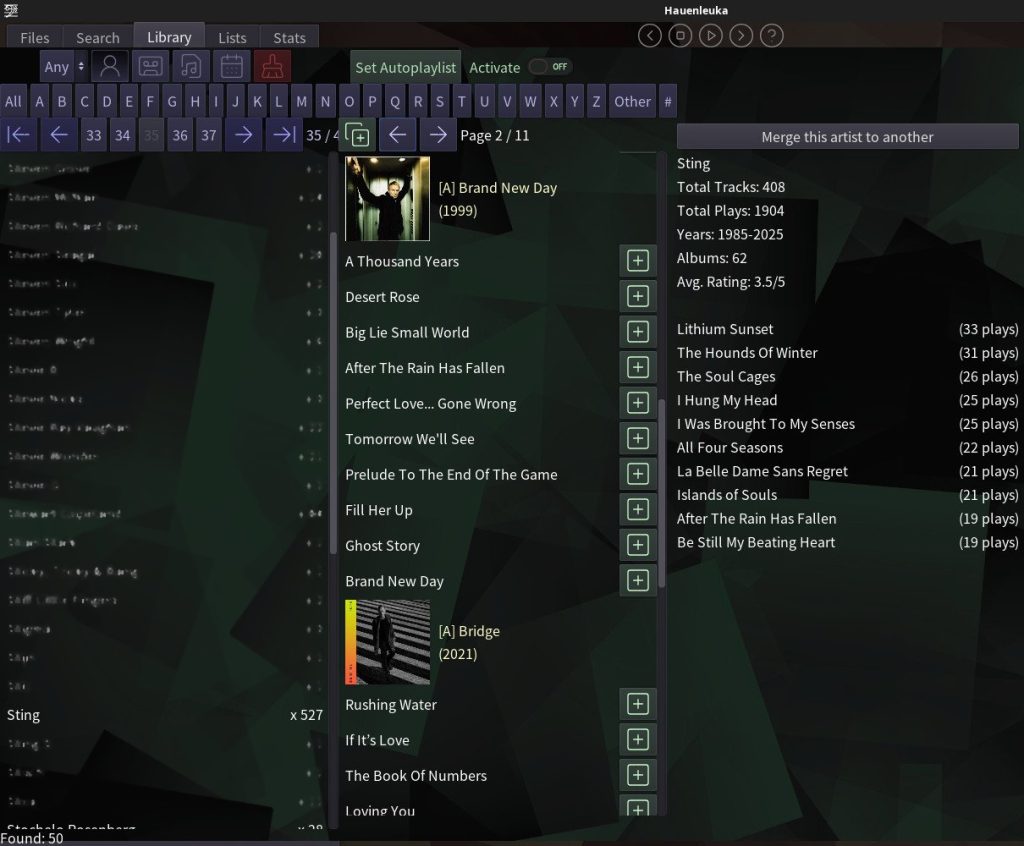
Task: Open the Lists tab
Action: [x=232, y=38]
